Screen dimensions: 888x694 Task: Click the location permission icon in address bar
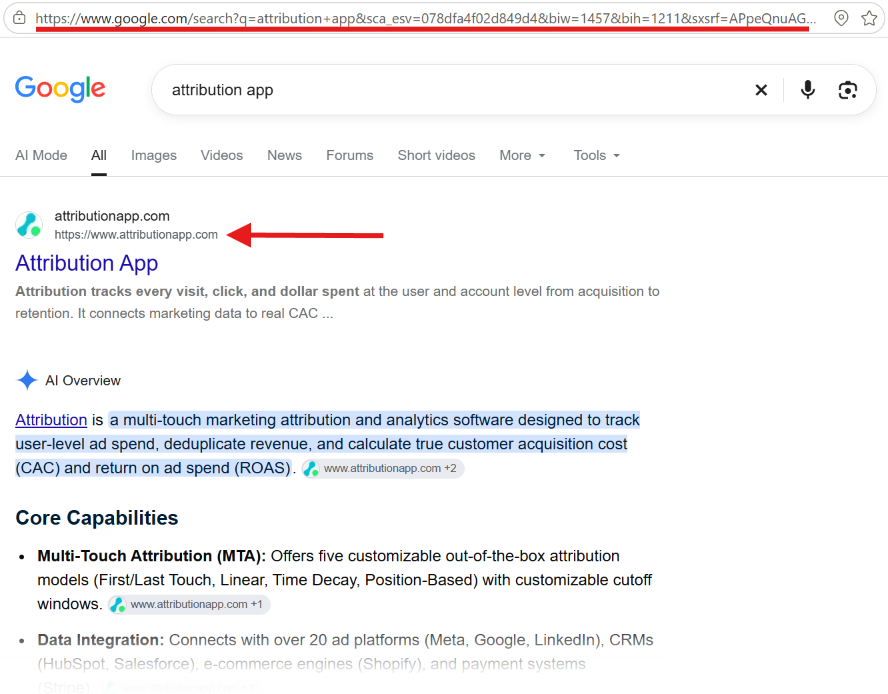click(x=841, y=18)
